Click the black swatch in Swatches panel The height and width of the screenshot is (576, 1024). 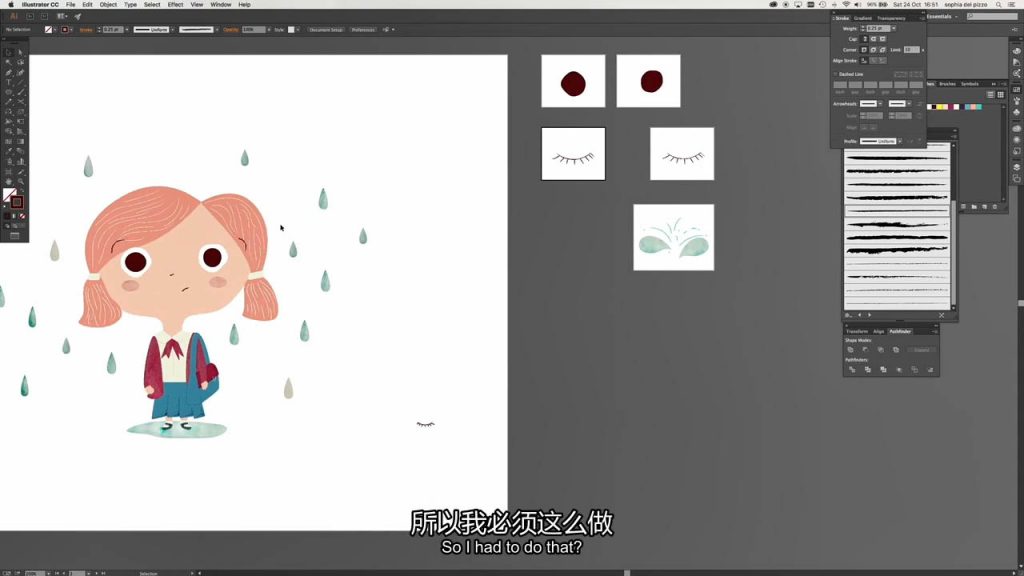[x=934, y=106]
